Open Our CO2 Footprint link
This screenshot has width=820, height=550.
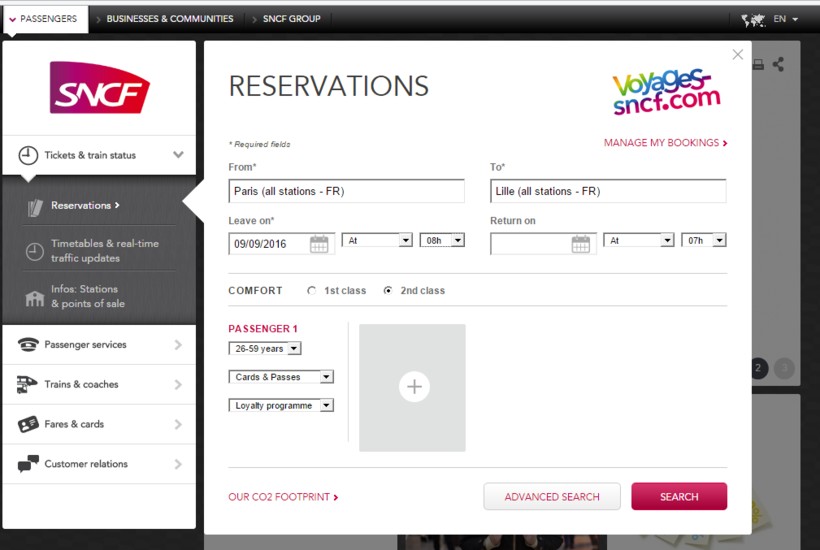(283, 497)
